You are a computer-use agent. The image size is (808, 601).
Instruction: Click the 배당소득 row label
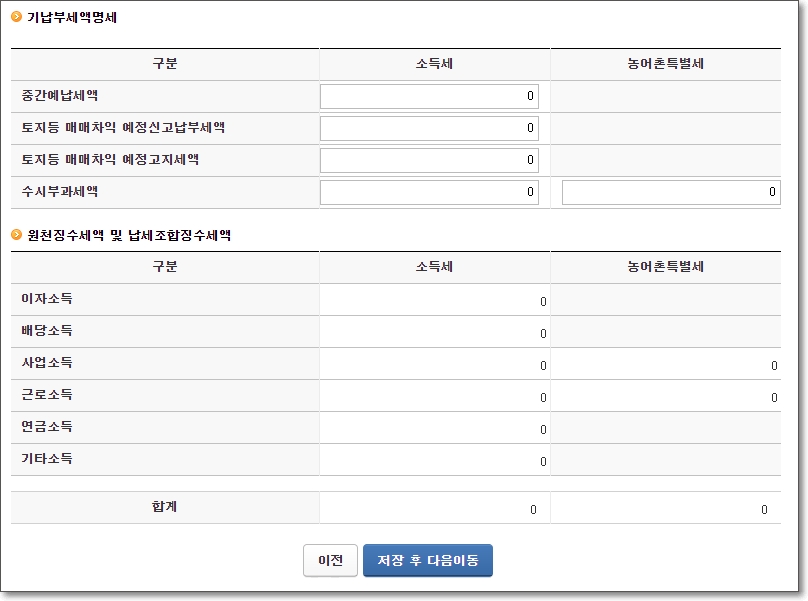point(47,330)
